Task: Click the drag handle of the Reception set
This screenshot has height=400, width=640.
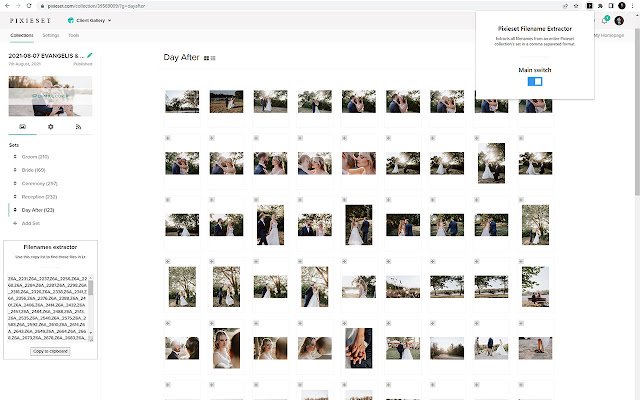Action: pos(15,197)
